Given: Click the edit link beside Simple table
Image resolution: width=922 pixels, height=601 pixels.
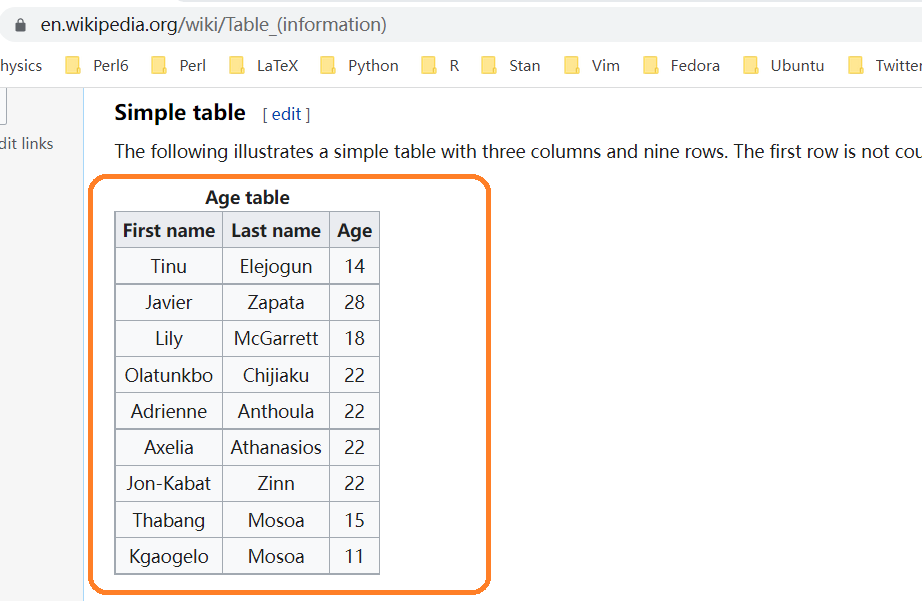Looking at the screenshot, I should pyautogui.click(x=286, y=114).
